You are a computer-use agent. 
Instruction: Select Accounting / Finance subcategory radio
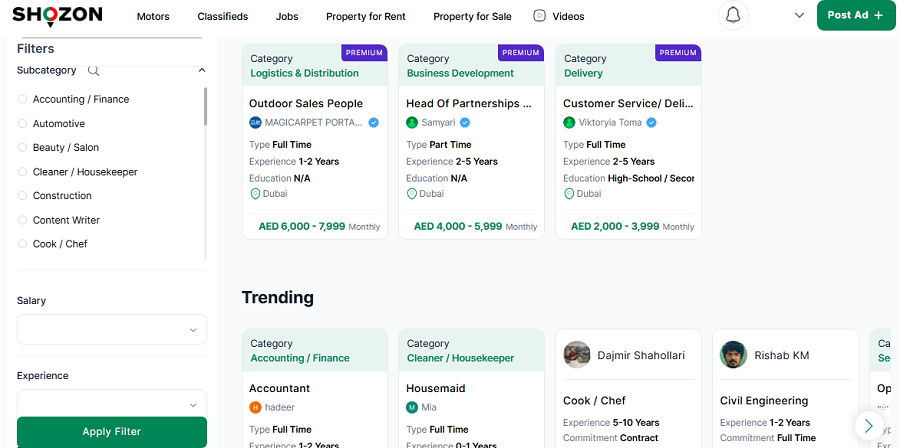tap(23, 99)
